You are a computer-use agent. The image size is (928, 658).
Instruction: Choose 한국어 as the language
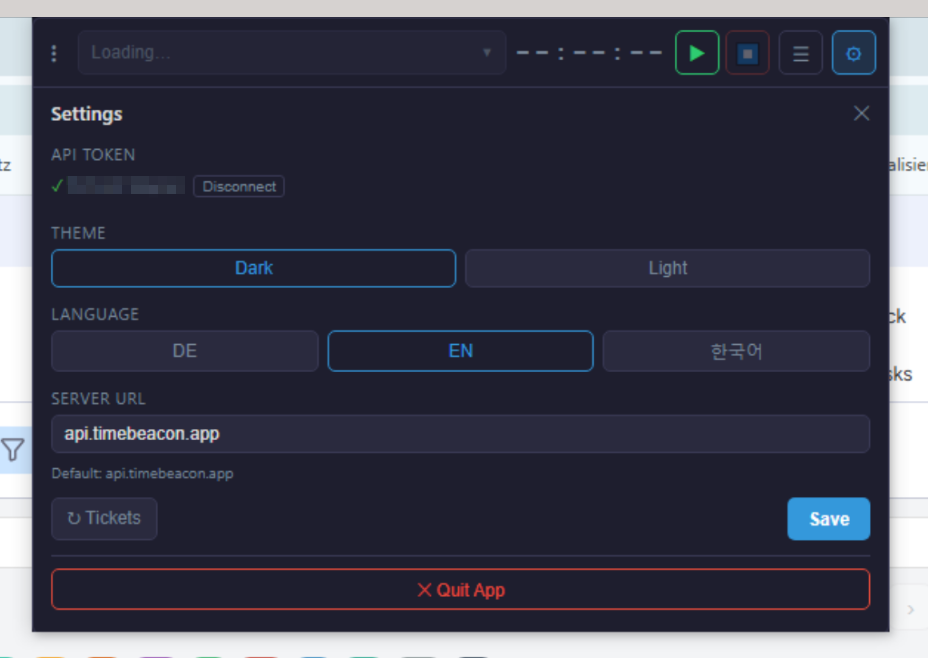click(x=736, y=351)
